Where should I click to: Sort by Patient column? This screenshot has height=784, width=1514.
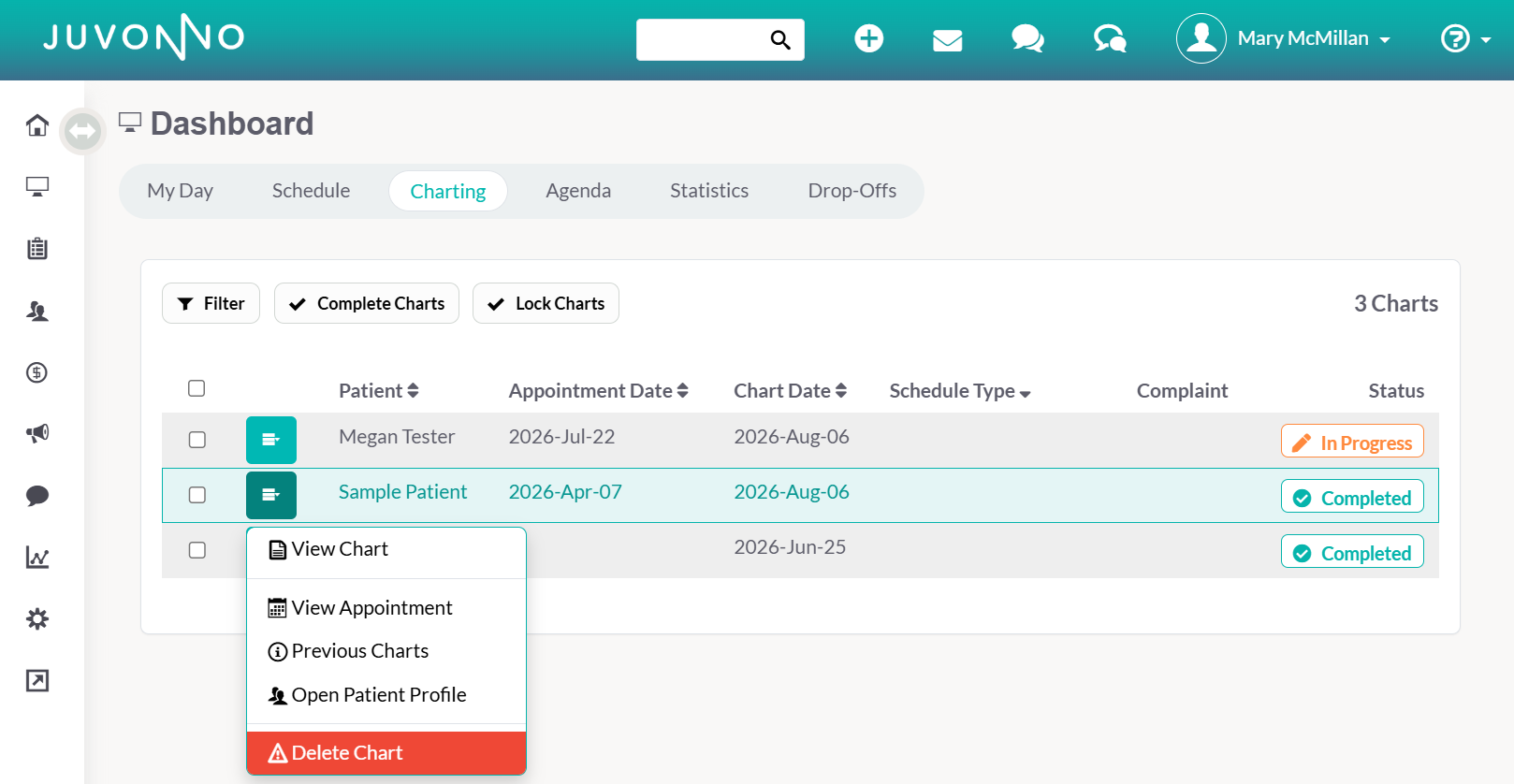(378, 391)
